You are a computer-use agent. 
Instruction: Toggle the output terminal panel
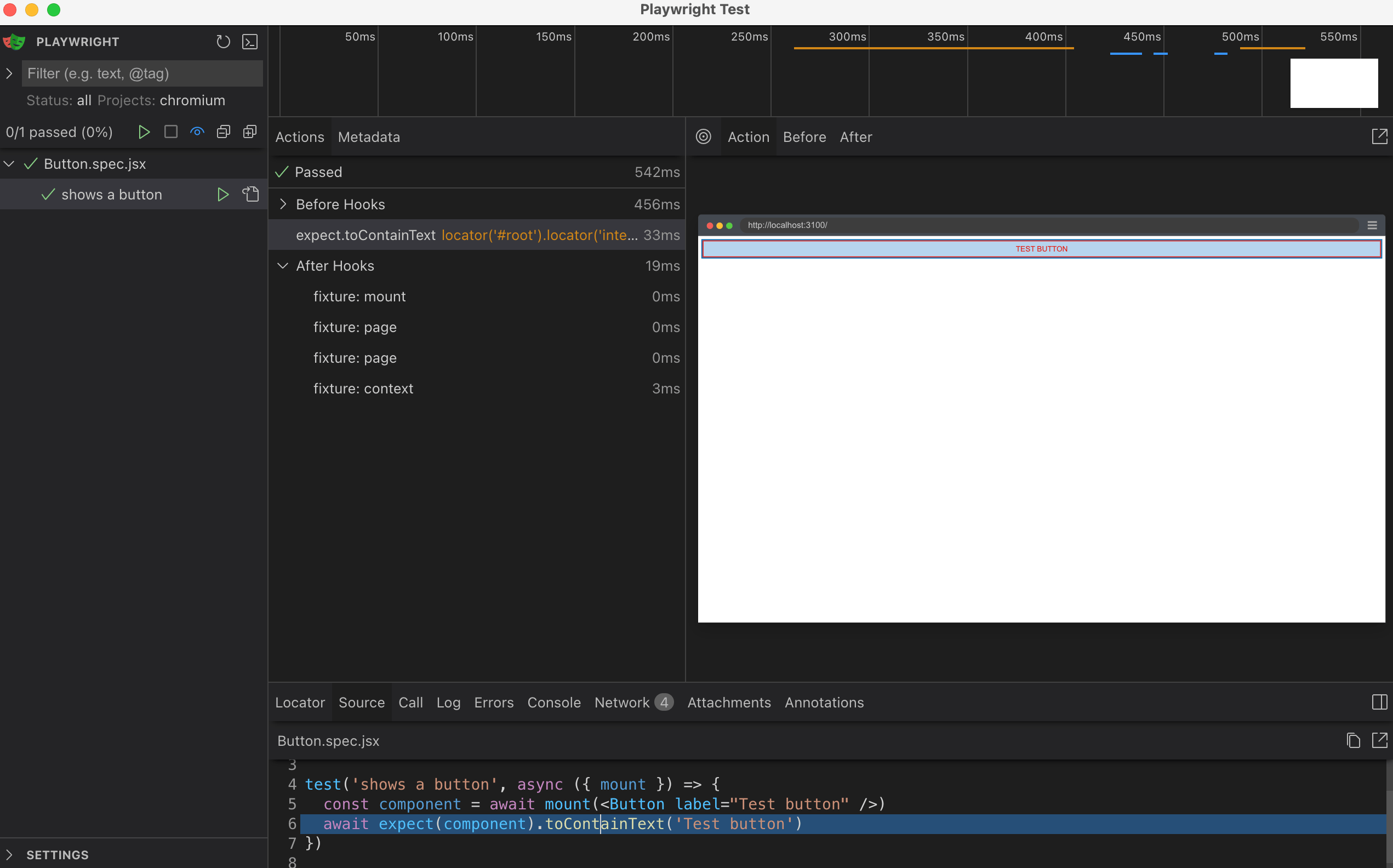250,42
